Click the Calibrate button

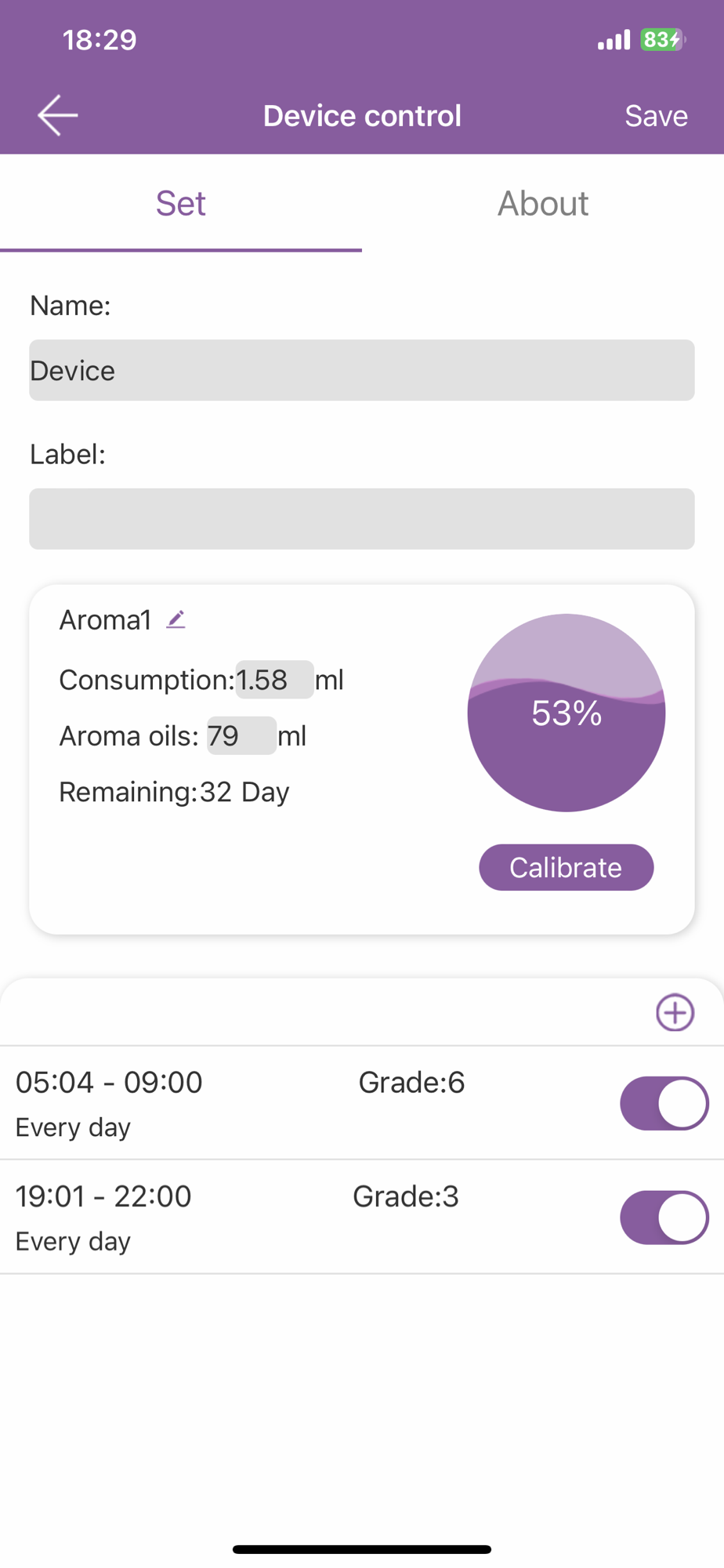[566, 867]
